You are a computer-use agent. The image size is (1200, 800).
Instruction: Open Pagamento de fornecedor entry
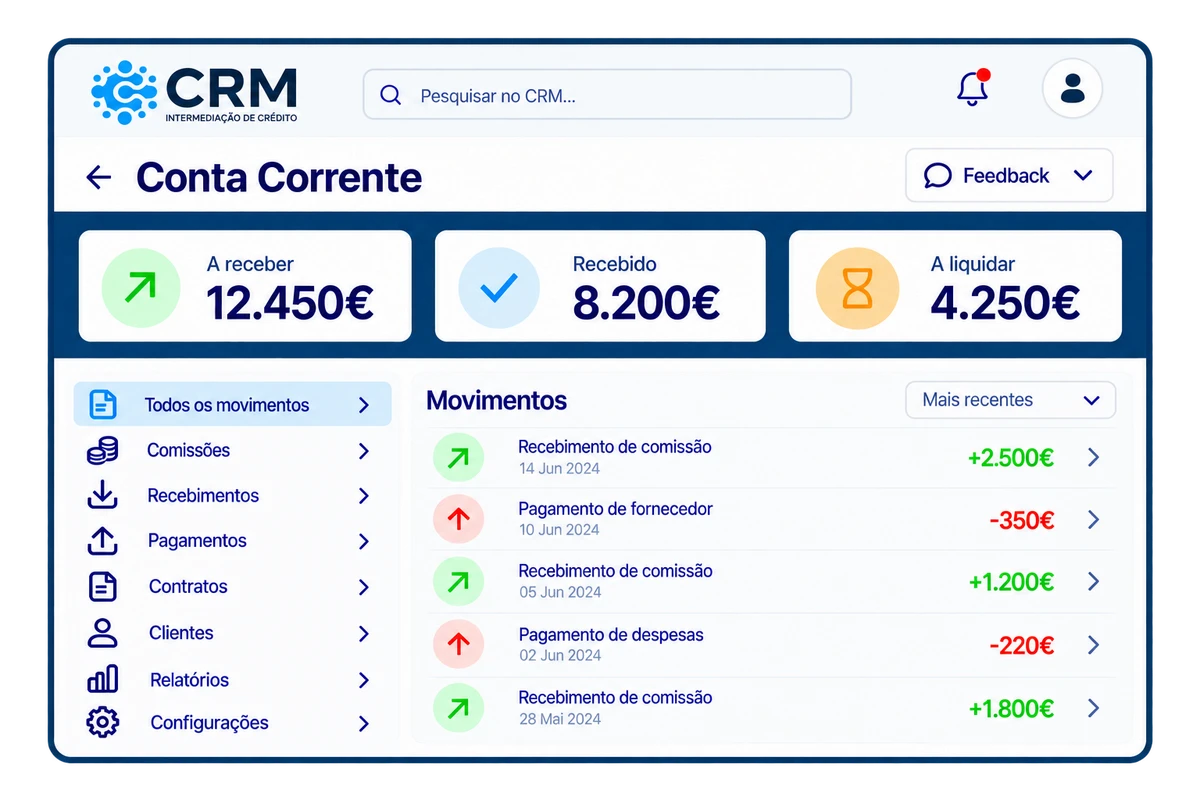coord(770,519)
